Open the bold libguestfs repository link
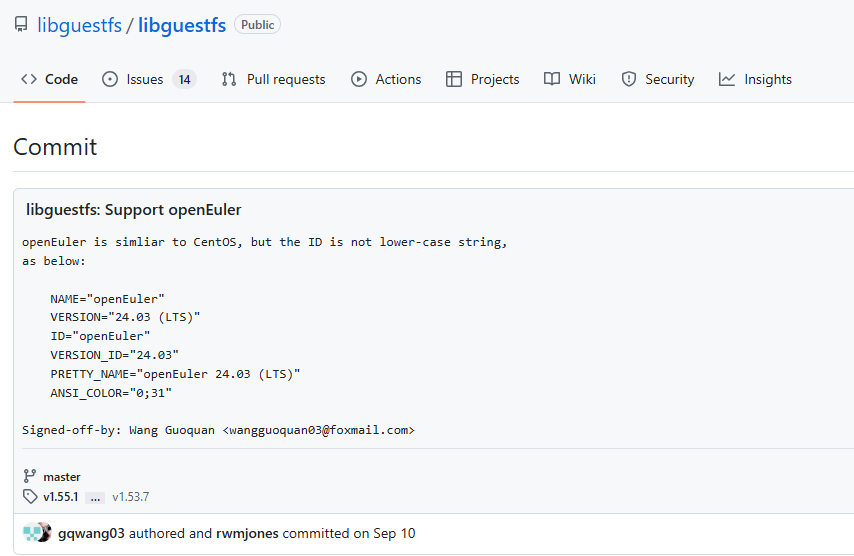This screenshot has width=854, height=556. pyautogui.click(x=182, y=25)
